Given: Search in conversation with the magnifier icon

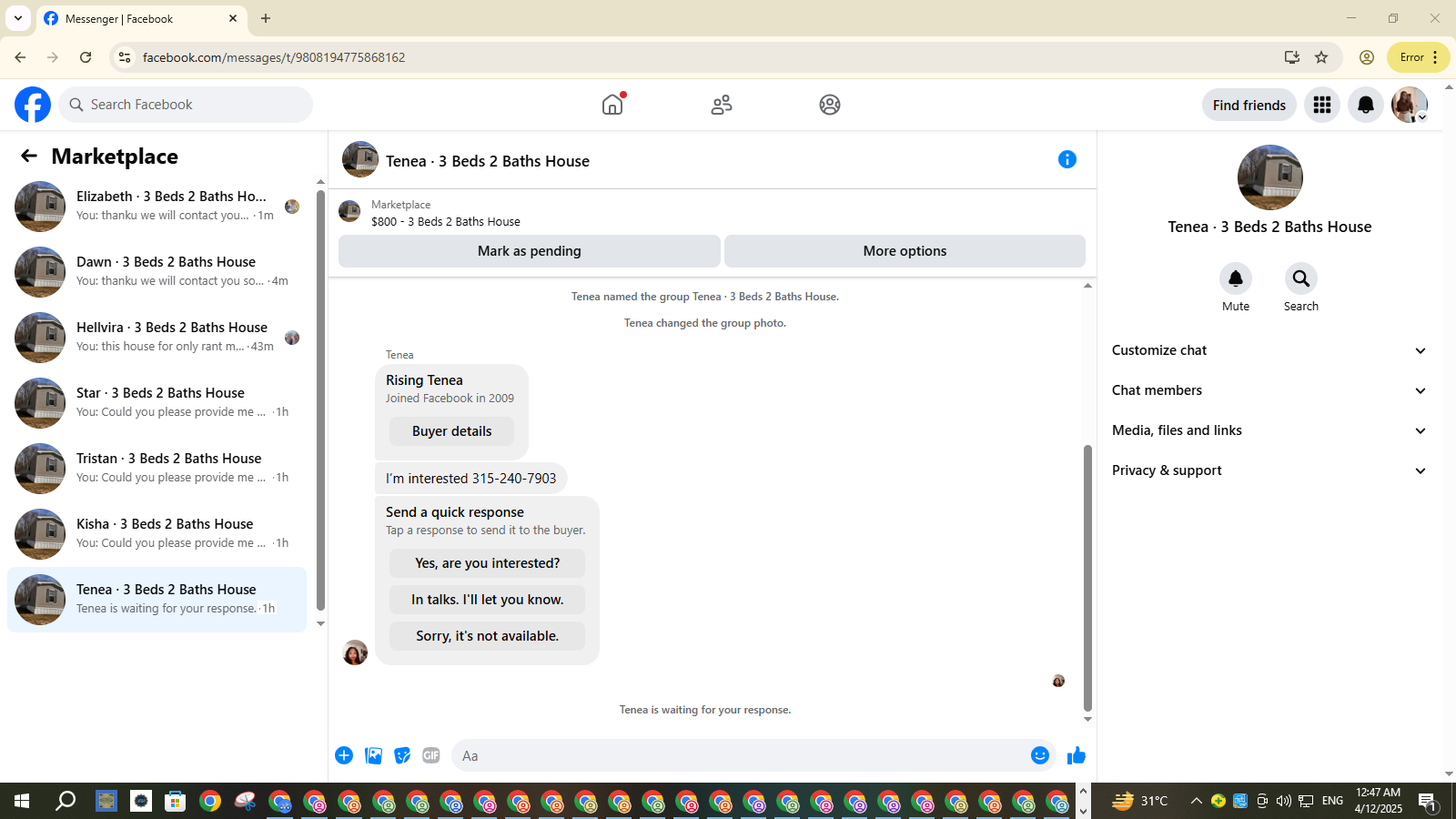Looking at the screenshot, I should coord(1301,278).
